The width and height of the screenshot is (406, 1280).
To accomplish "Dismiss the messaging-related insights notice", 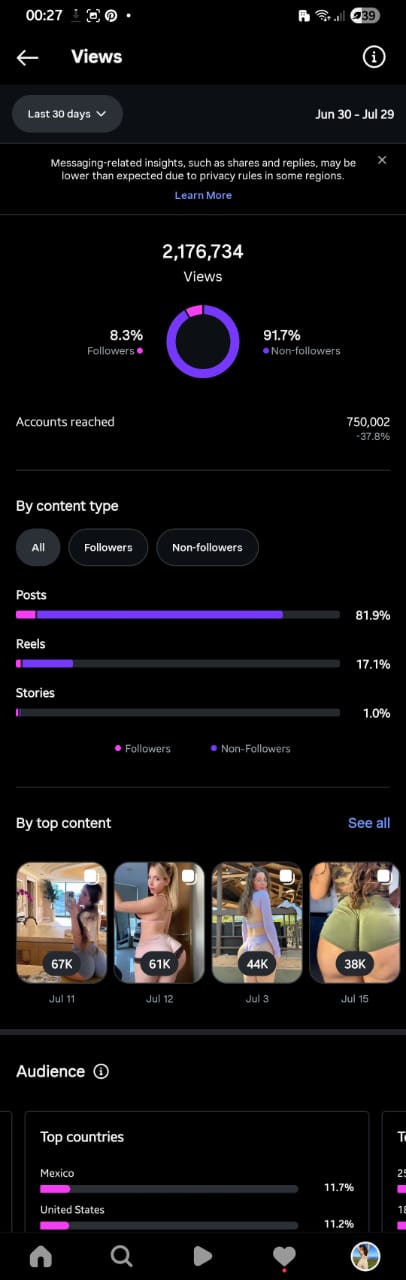I will (382, 160).
